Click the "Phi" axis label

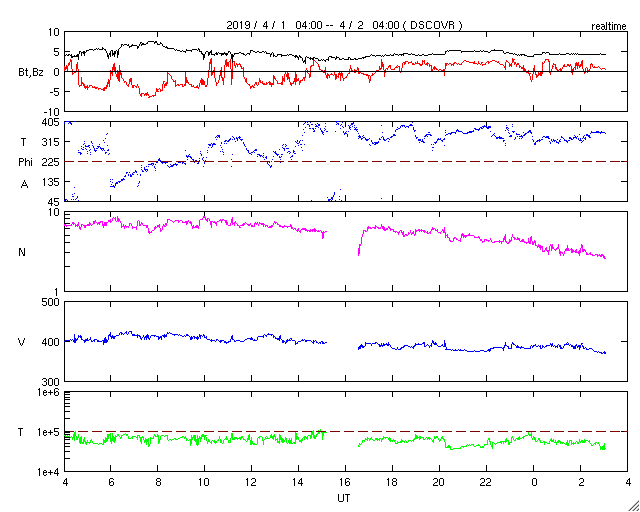point(25,162)
